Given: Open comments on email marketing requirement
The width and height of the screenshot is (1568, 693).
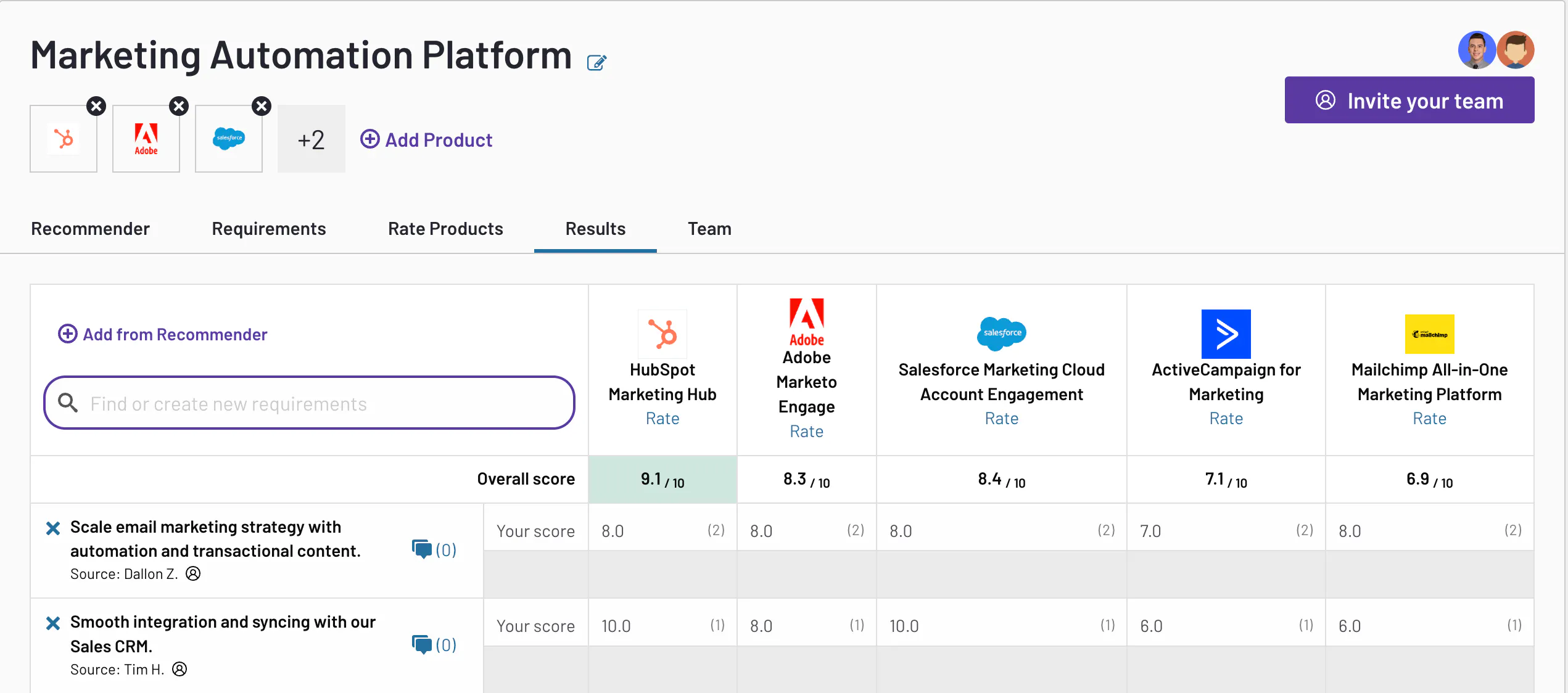Looking at the screenshot, I should tap(434, 549).
